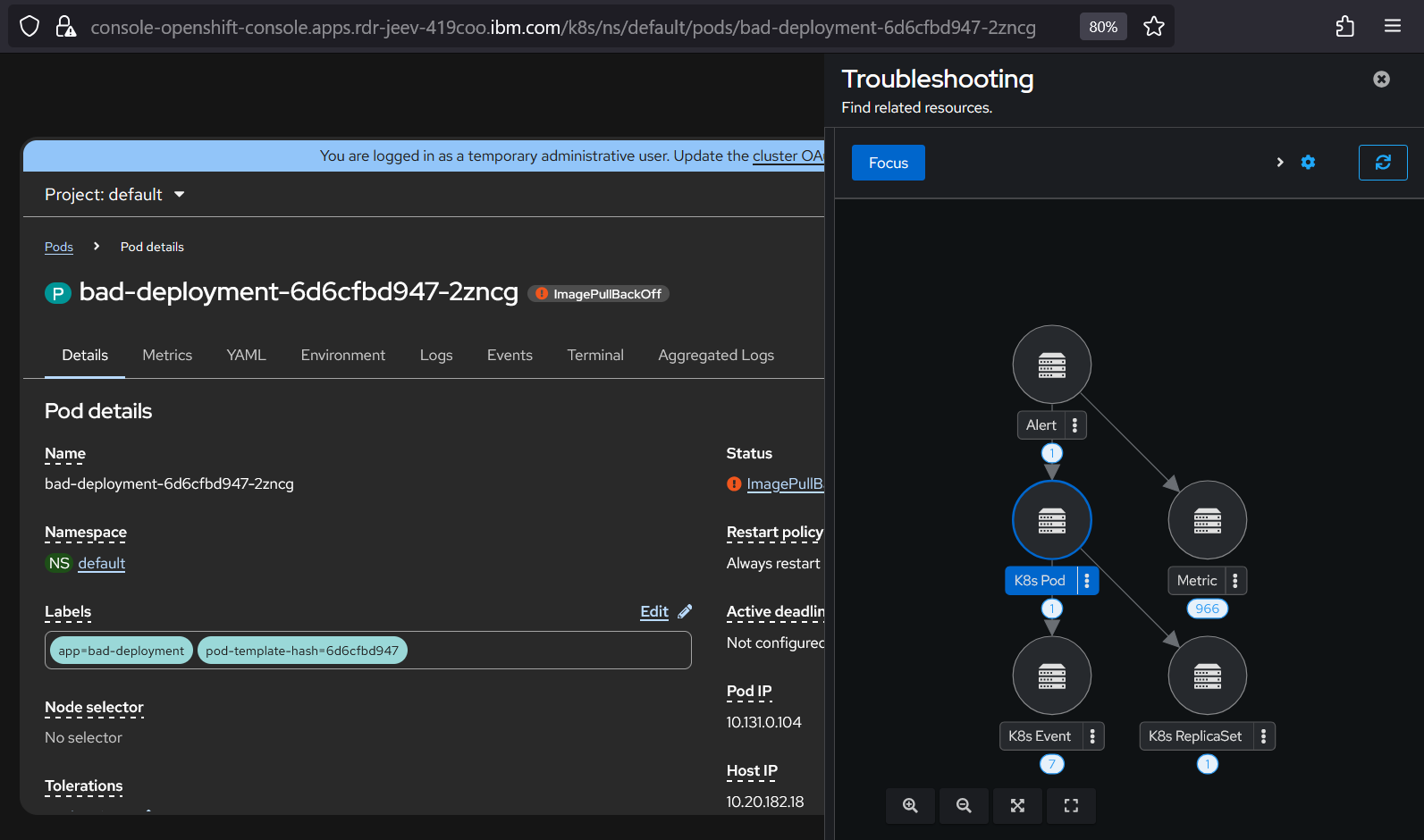Click the Metric node label
Viewport: 1424px width, 840px height.
(1197, 581)
